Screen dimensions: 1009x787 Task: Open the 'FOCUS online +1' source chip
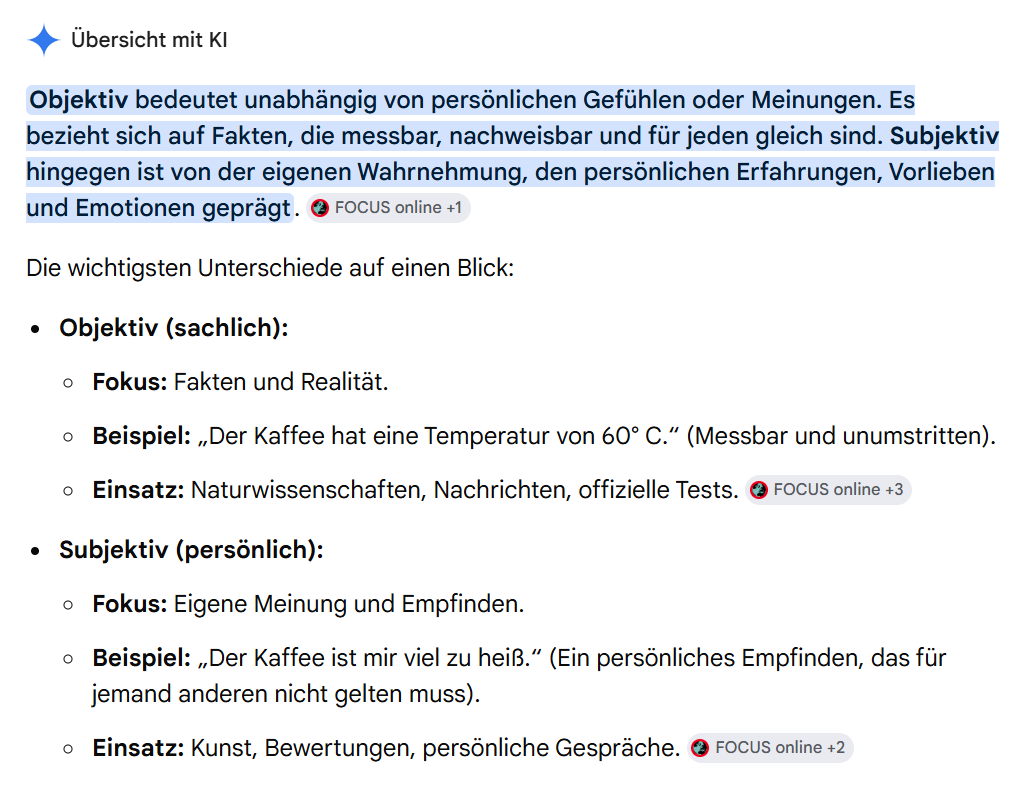coord(389,208)
